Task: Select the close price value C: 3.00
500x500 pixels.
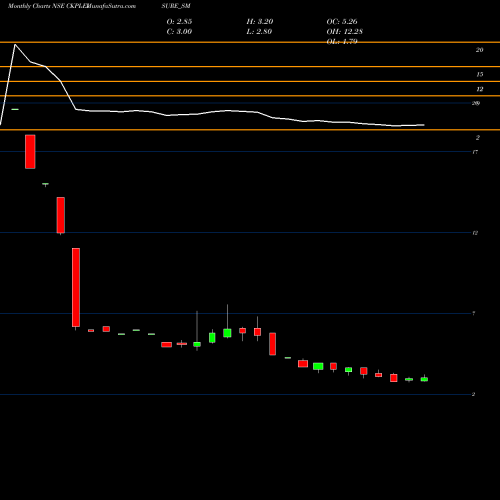Action: [179, 32]
